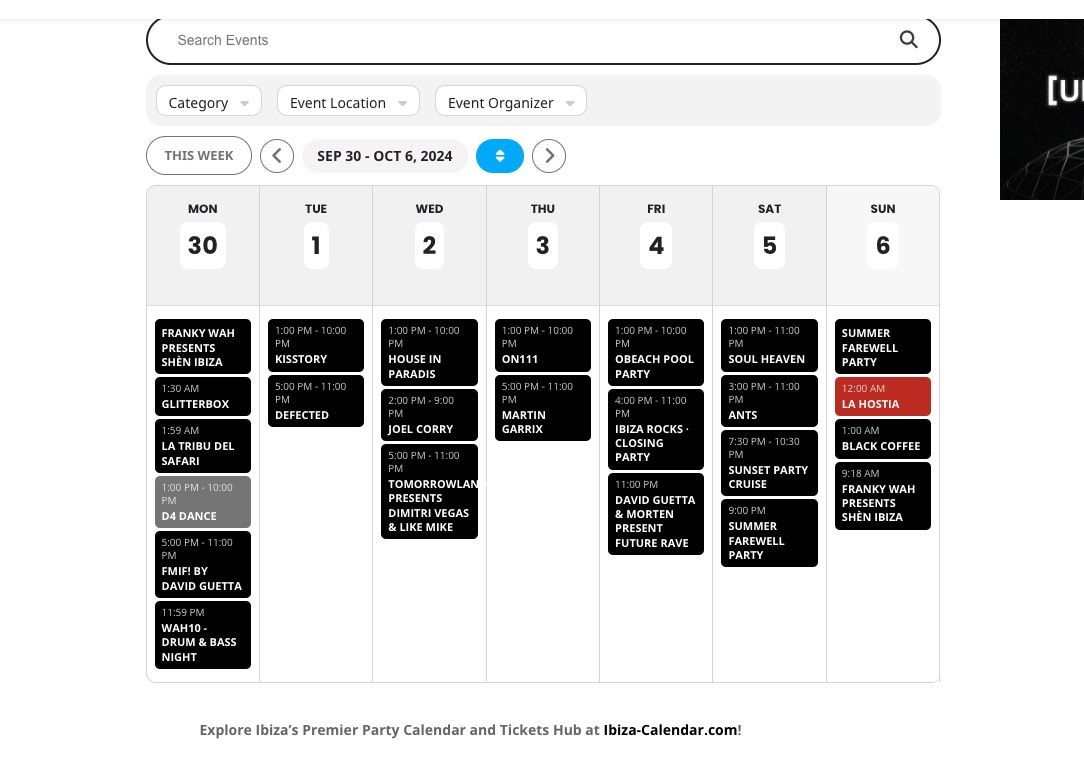Image resolution: width=1084 pixels, height=759 pixels.
Task: Click the THIS WEEK button
Action: [199, 156]
